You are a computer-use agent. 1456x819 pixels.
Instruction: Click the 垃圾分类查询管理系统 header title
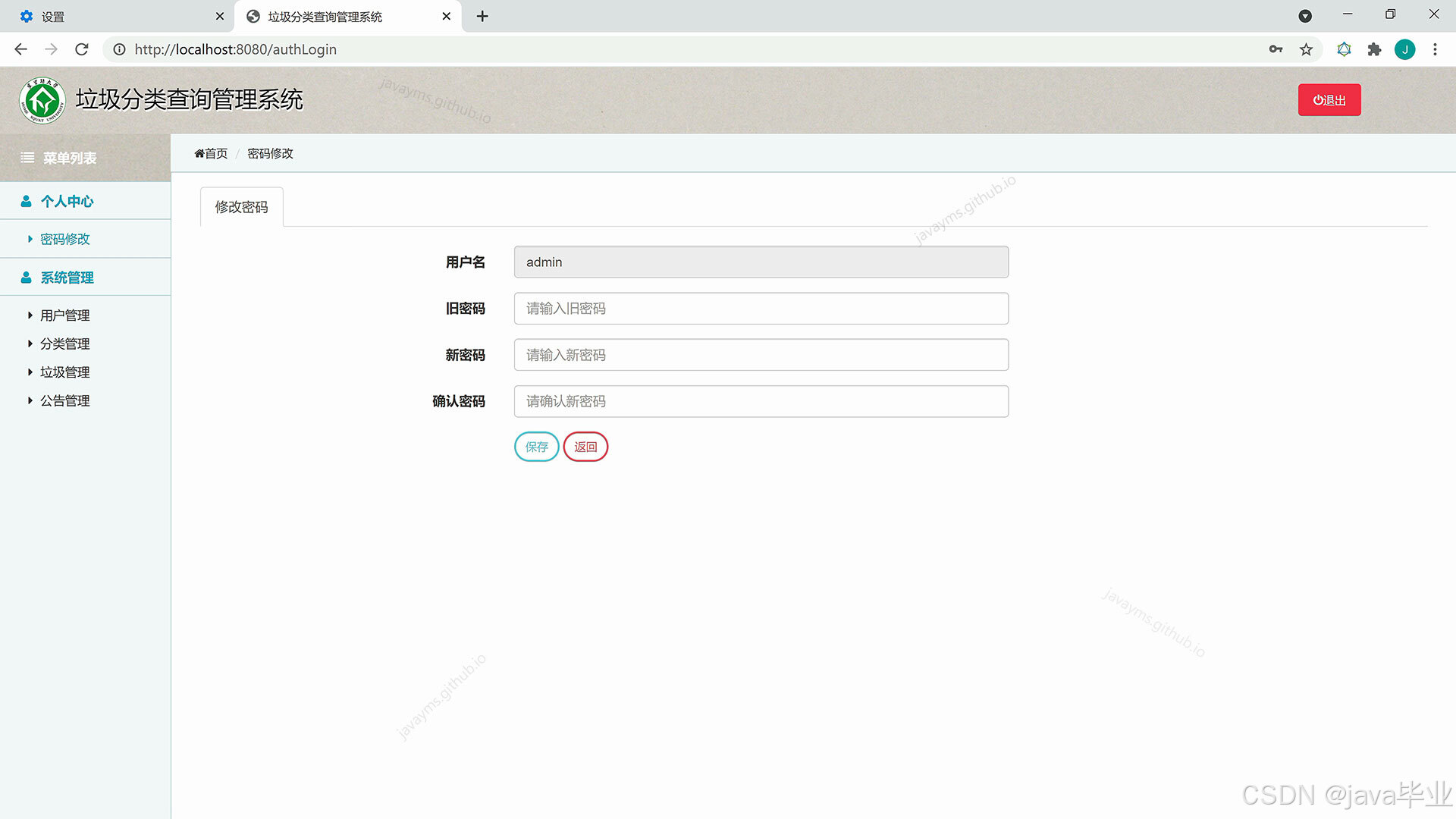[x=189, y=99]
